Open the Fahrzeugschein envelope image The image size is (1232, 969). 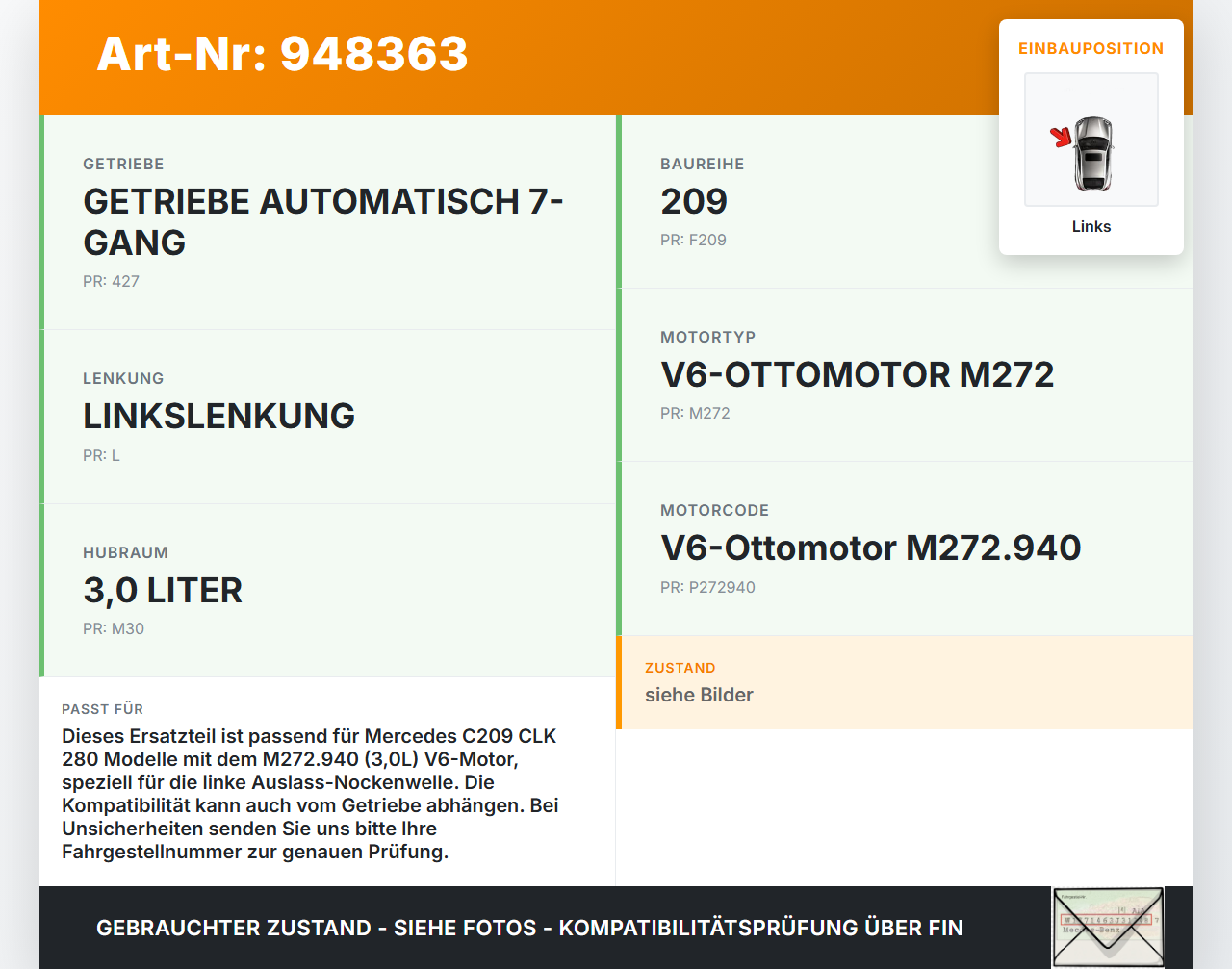pyautogui.click(x=1108, y=927)
